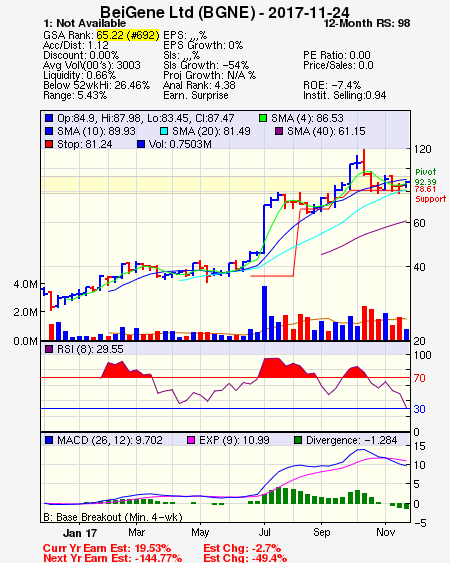Viewport: 450px width, 563px height.
Task: Click the red Stop legend swatch
Action: 49,144
